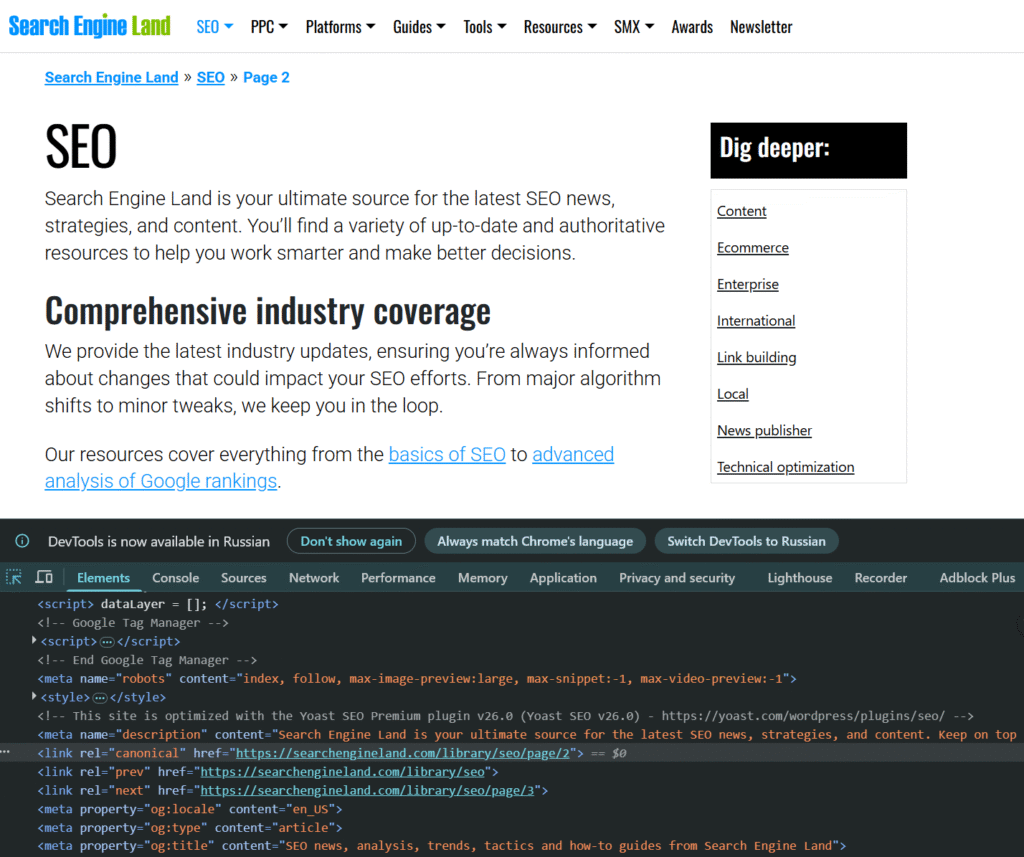Screen dimensions: 1024x857
Task: Click the ellipsis inside the collapsed style tag
Action: click(x=100, y=697)
